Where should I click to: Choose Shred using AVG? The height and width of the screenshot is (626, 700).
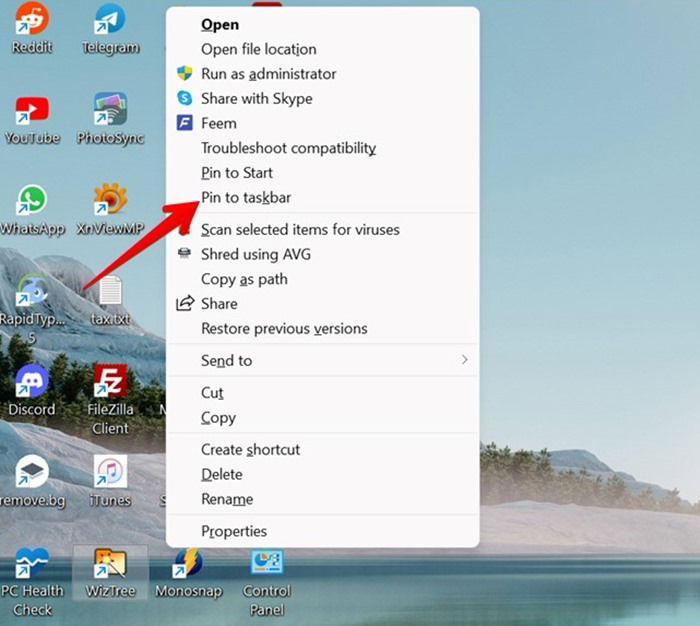(x=322, y=254)
